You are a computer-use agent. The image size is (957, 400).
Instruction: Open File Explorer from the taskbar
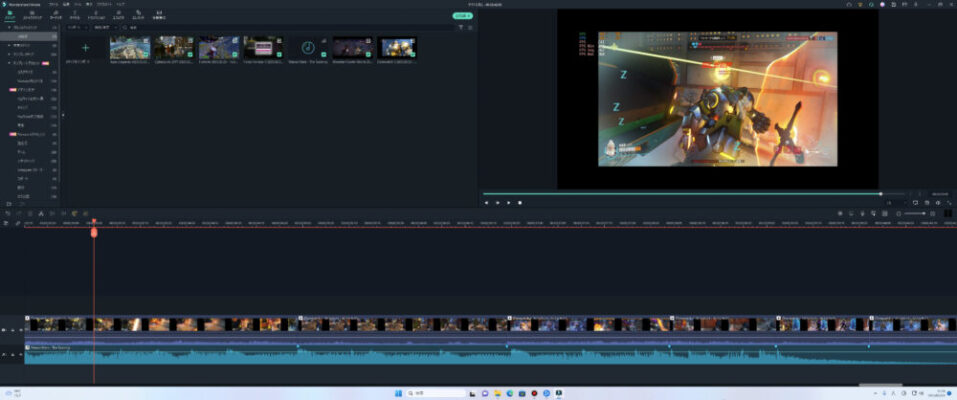(498, 393)
